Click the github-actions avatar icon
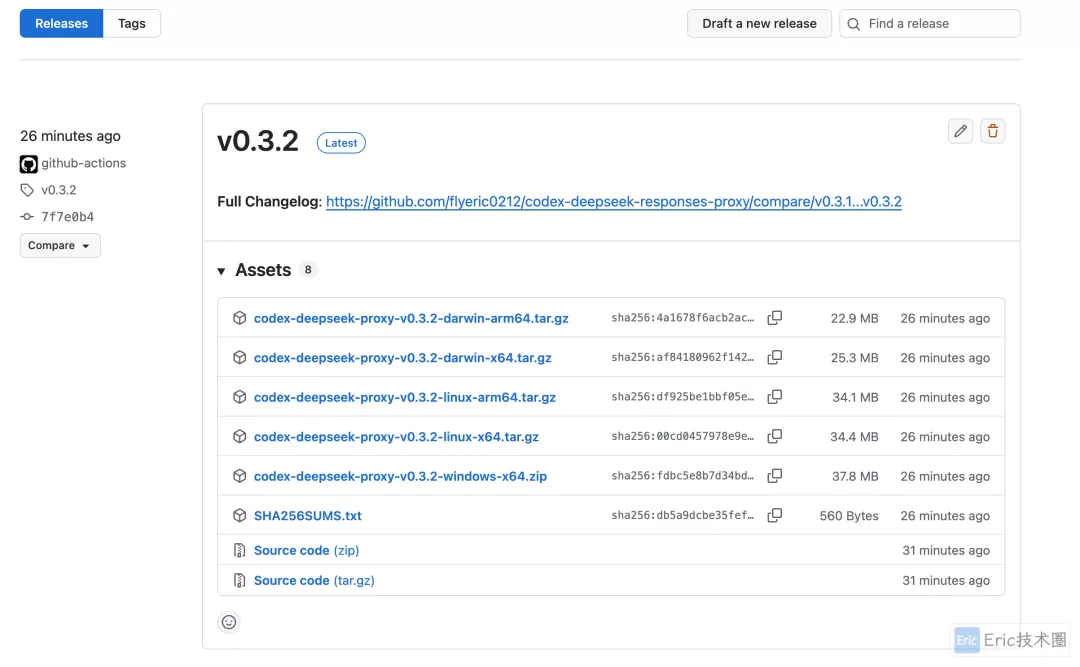Screen dimensions: 1080x667 [28, 164]
